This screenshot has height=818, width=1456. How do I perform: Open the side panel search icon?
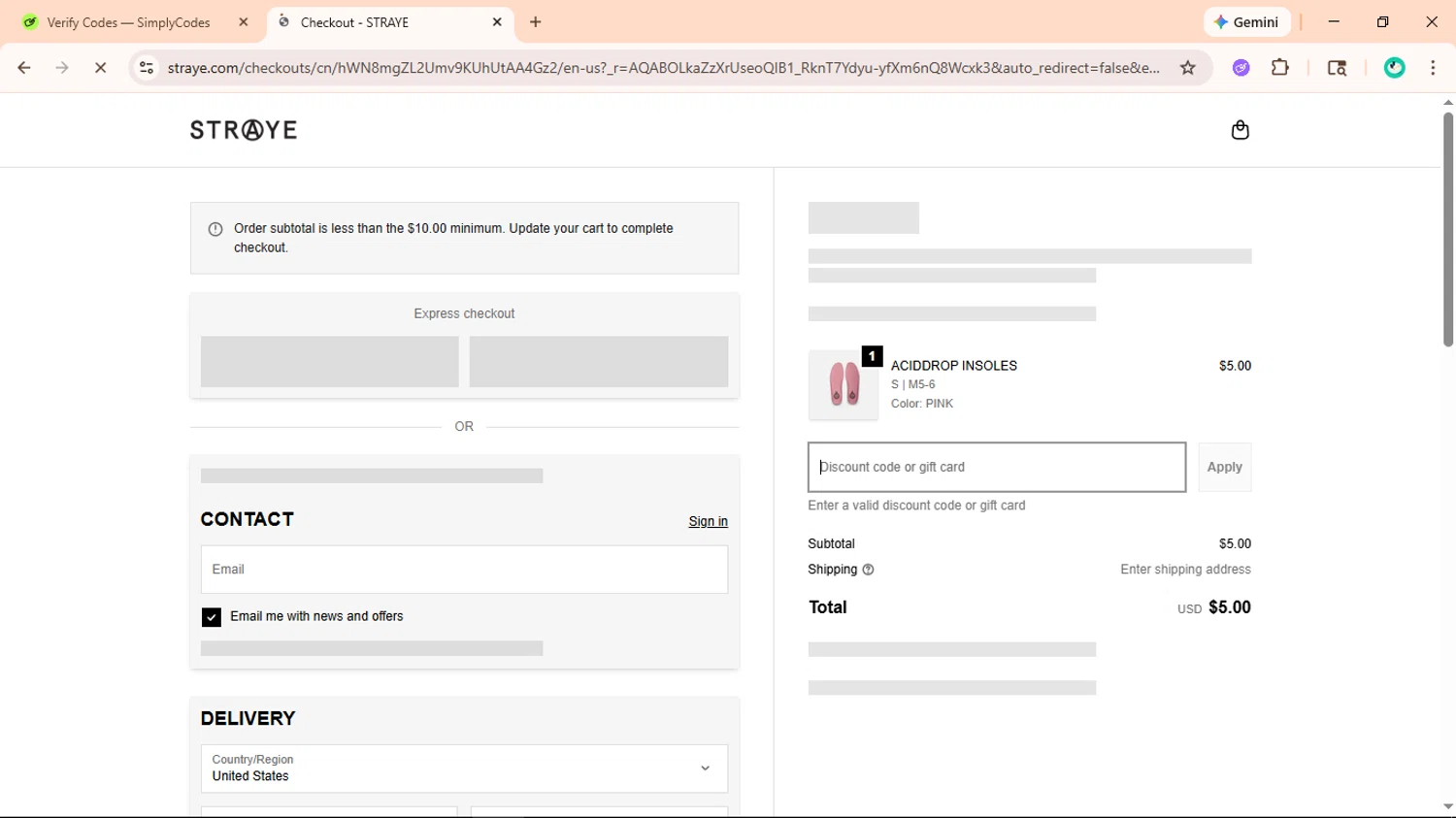tap(1337, 68)
